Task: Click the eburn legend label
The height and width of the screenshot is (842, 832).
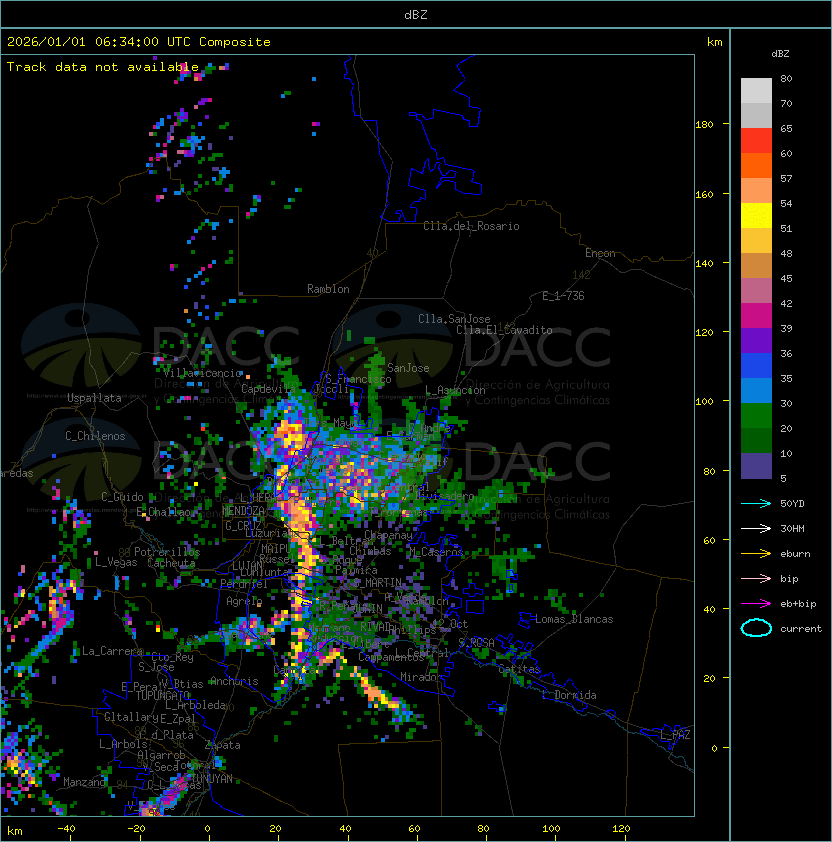Action: tap(795, 554)
